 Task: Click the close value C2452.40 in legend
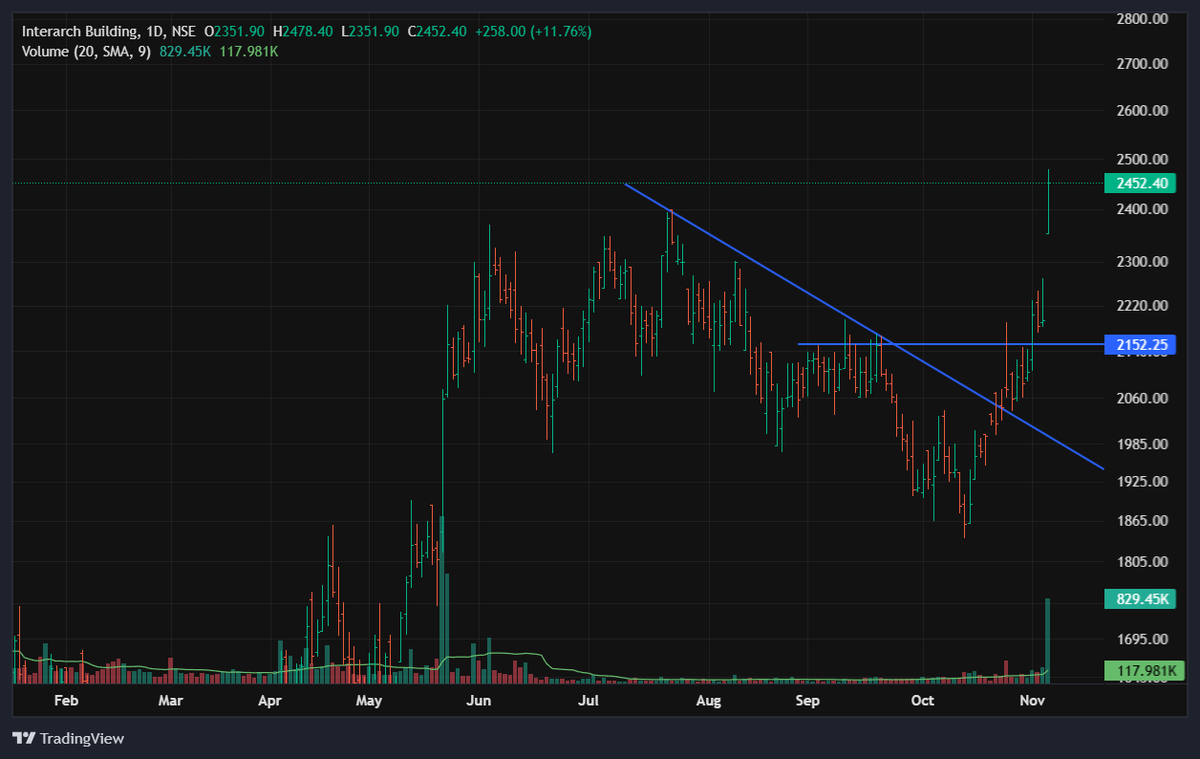point(437,32)
